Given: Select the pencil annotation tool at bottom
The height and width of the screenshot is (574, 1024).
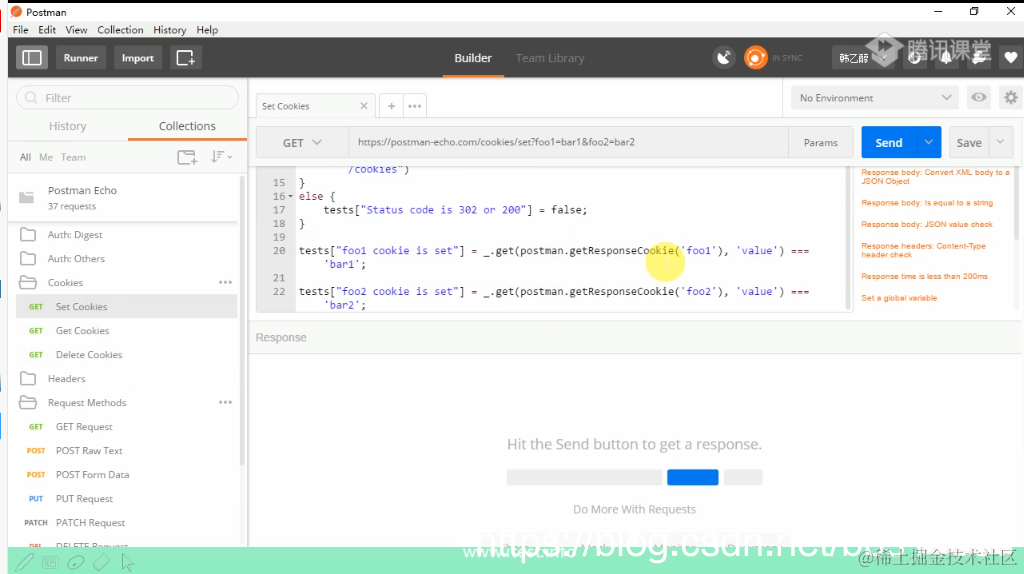Looking at the screenshot, I should tap(25, 562).
